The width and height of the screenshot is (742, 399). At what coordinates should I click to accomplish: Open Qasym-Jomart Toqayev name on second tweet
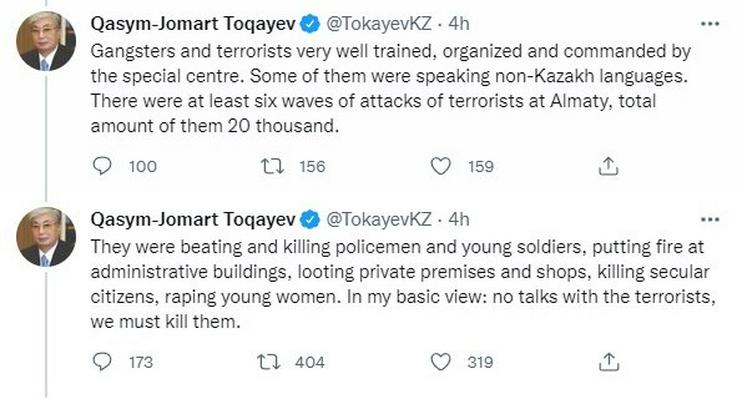(193, 220)
